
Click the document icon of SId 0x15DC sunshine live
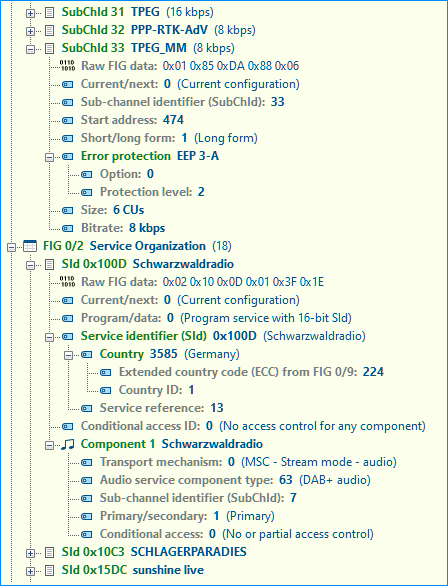(49, 570)
